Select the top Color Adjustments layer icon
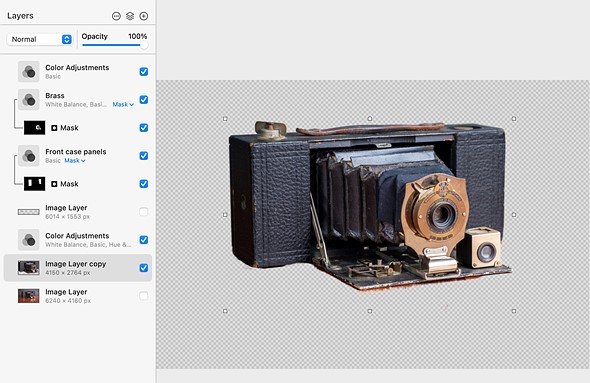 (29, 71)
